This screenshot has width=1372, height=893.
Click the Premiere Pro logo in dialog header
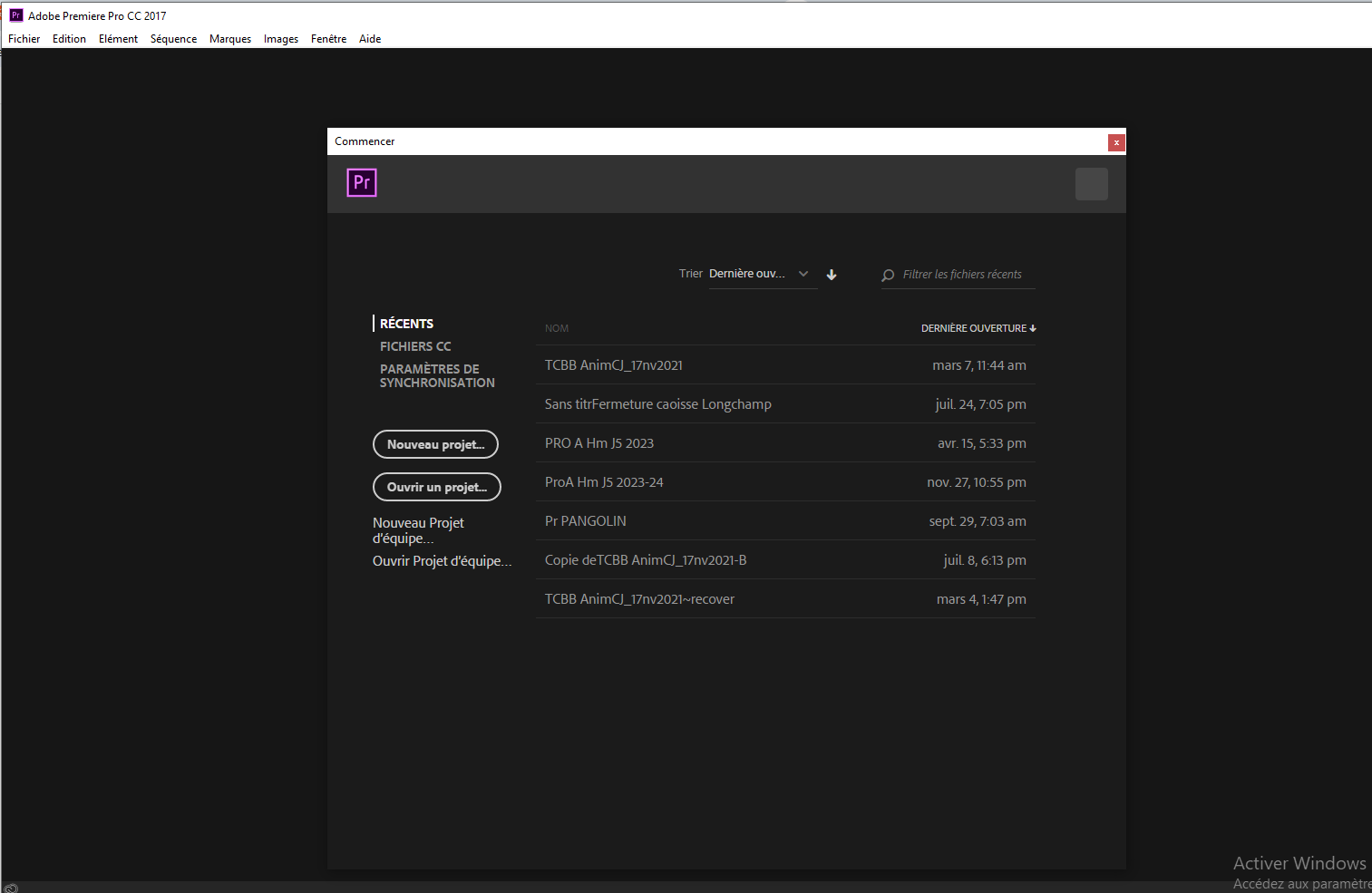click(x=362, y=183)
